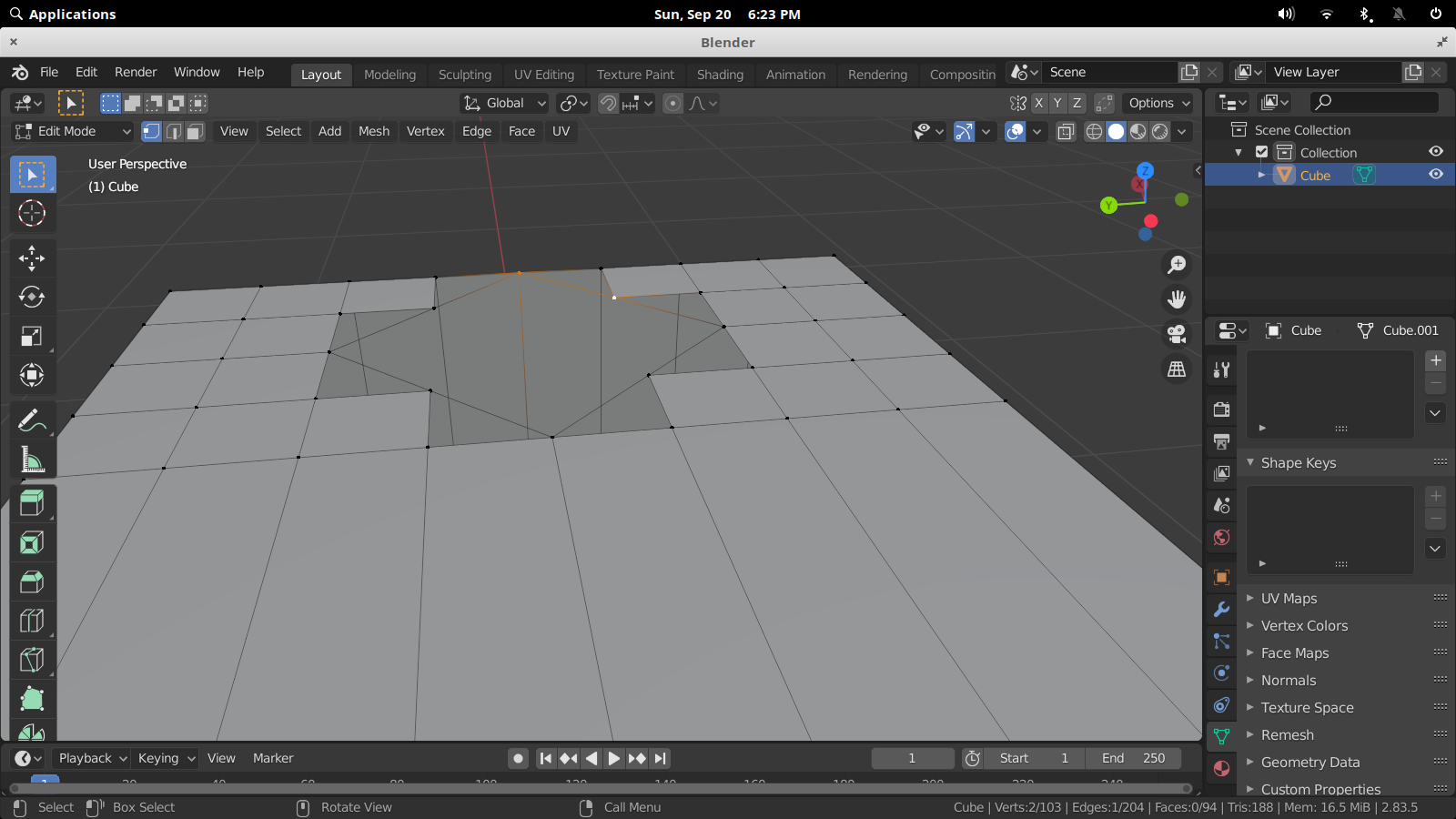Open the Render properties tab
Image resolution: width=1456 pixels, height=819 pixels.
[1221, 409]
